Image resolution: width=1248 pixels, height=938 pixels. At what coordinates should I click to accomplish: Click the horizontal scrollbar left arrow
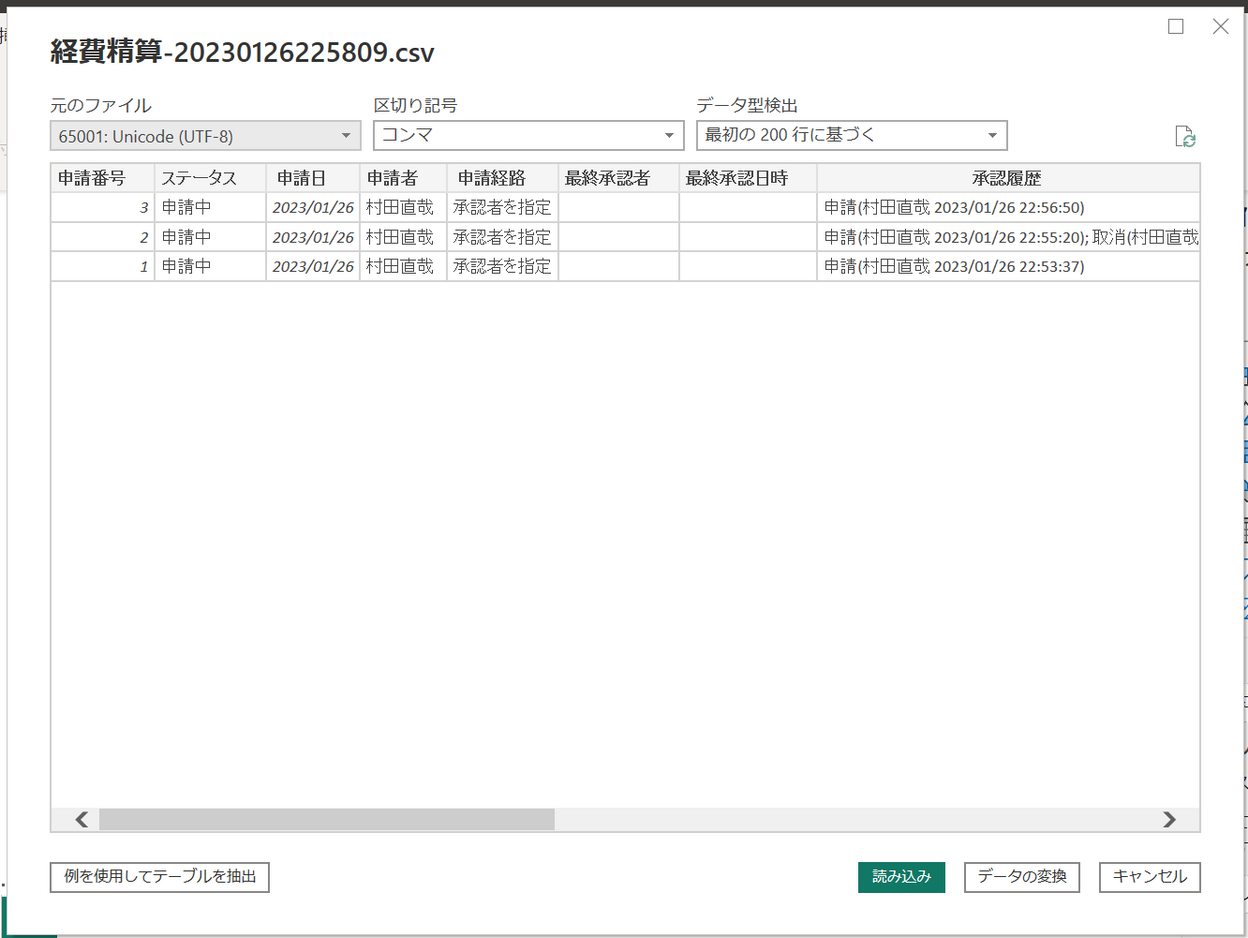tap(81, 820)
